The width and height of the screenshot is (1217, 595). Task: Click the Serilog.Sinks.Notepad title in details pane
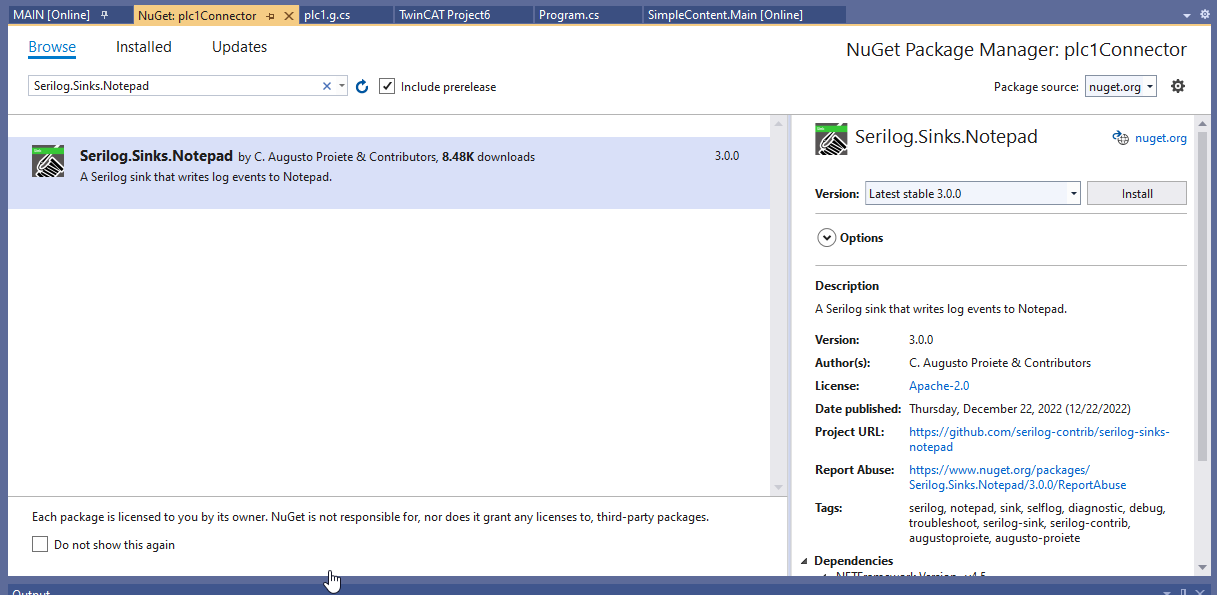(x=946, y=137)
